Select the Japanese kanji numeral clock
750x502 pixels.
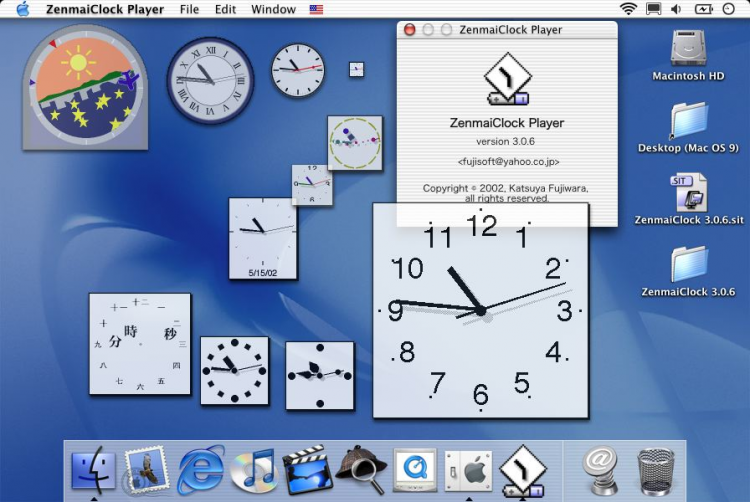click(140, 344)
